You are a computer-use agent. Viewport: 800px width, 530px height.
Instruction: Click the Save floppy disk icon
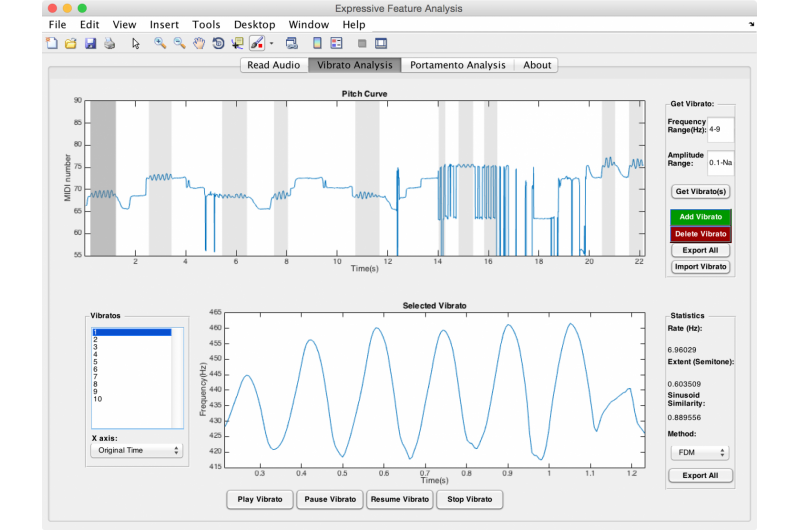pyautogui.click(x=90, y=43)
